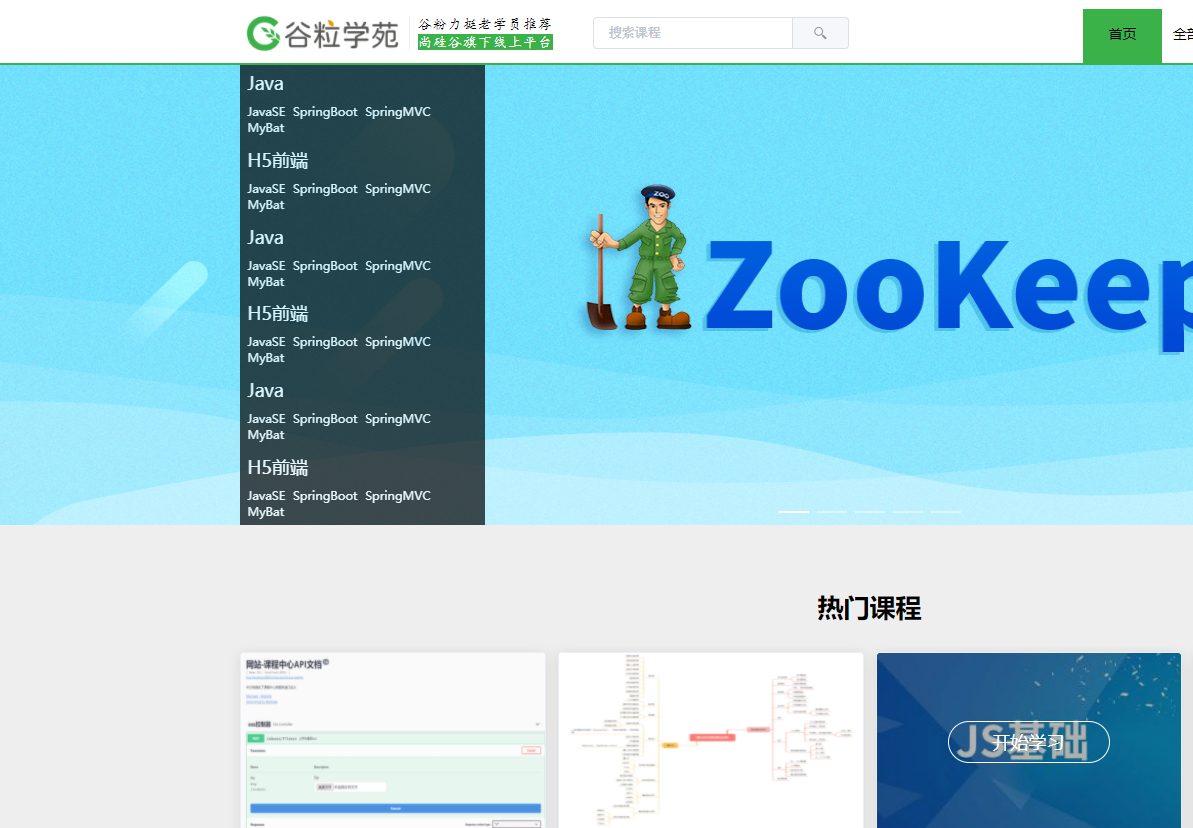Select the fourth carousel slide indicator
This screenshot has width=1193, height=828.
click(908, 512)
